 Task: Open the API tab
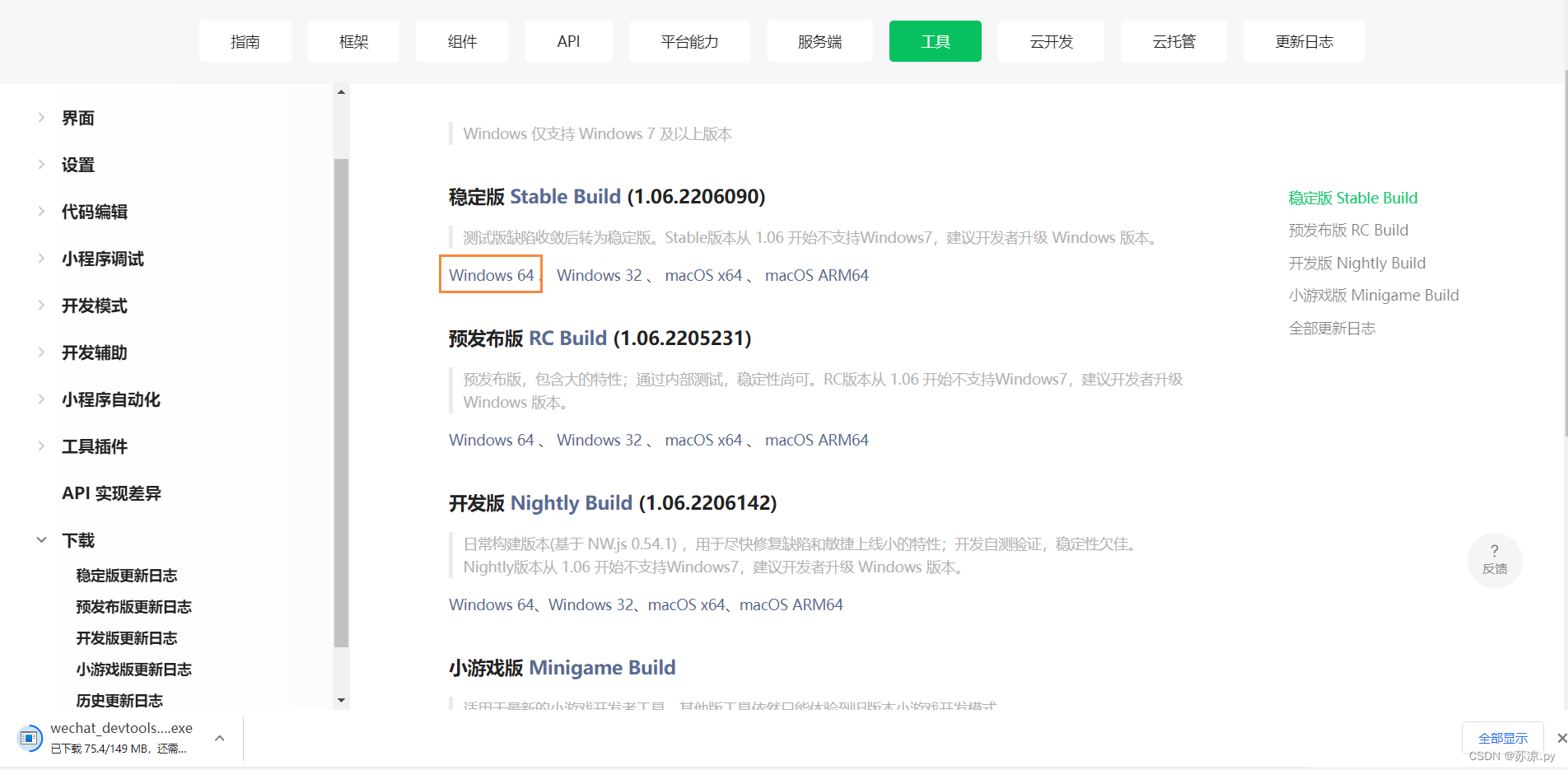568,41
